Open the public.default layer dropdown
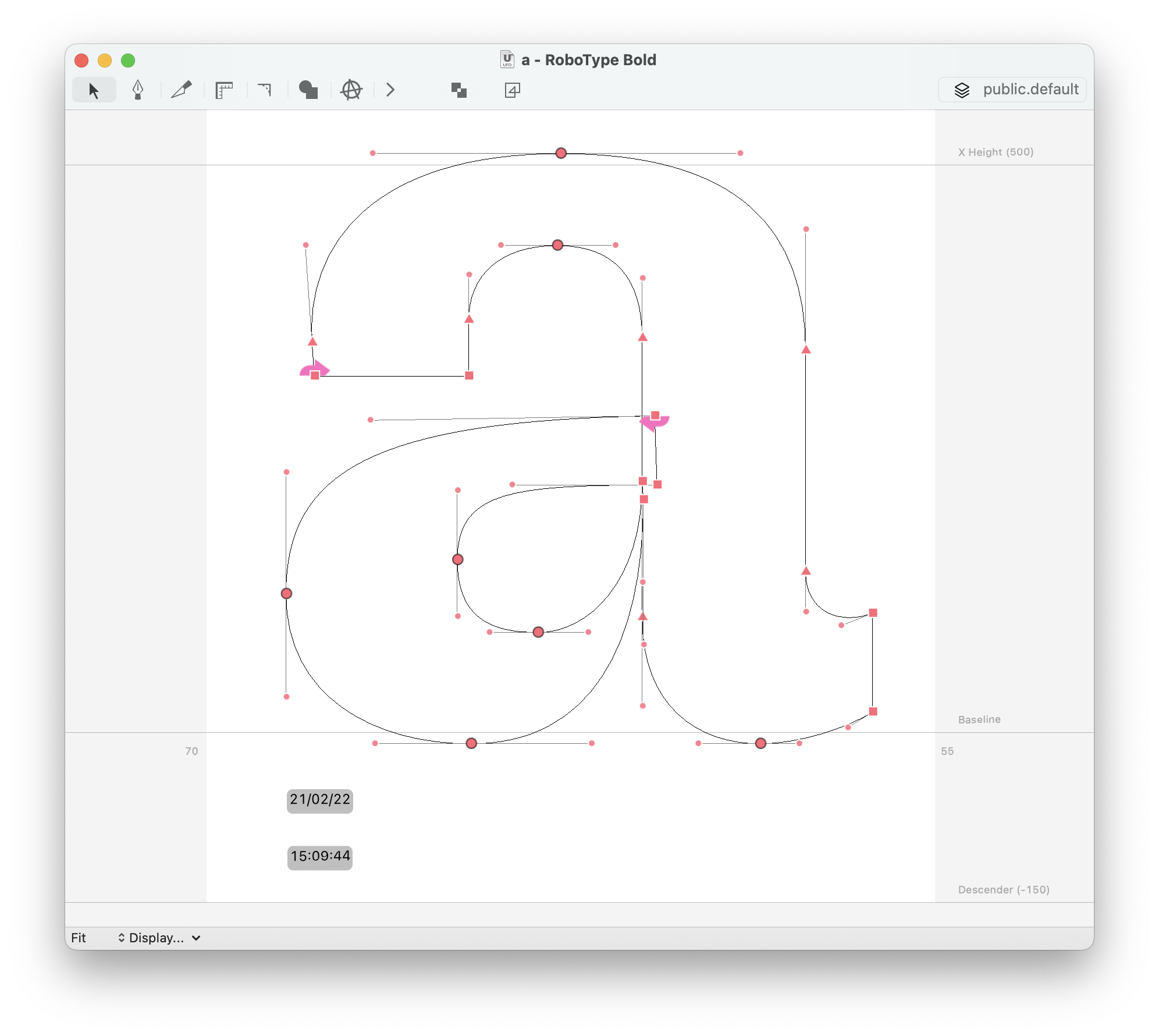 pos(1012,90)
